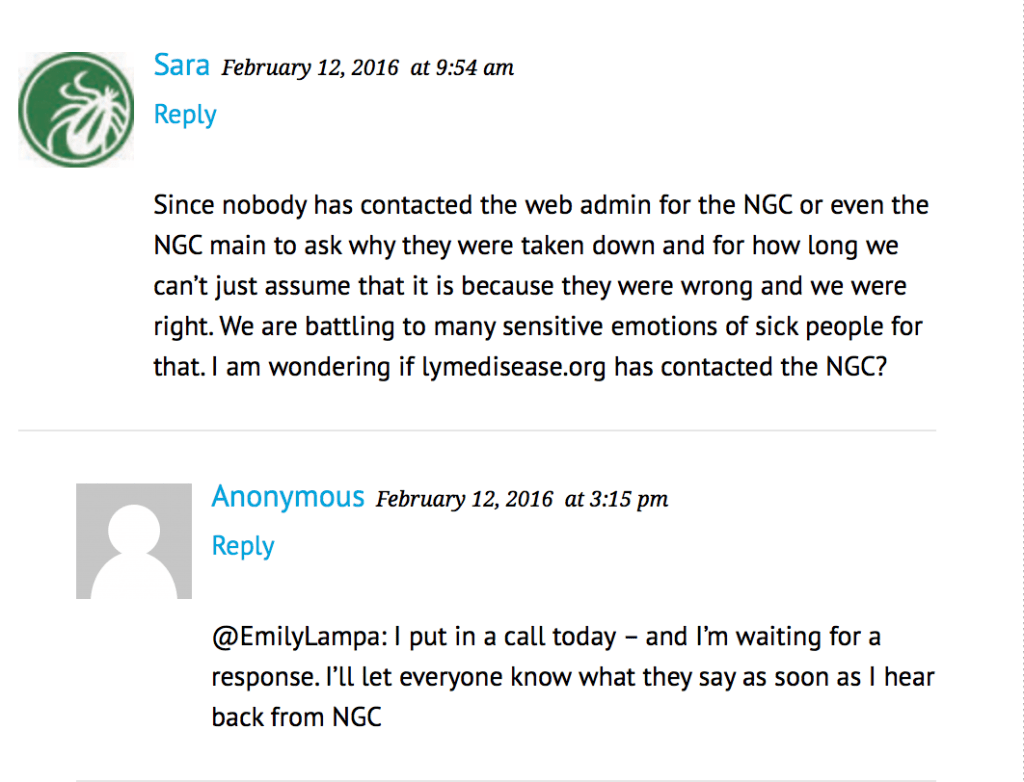Open Sara's author name link

pos(181,66)
